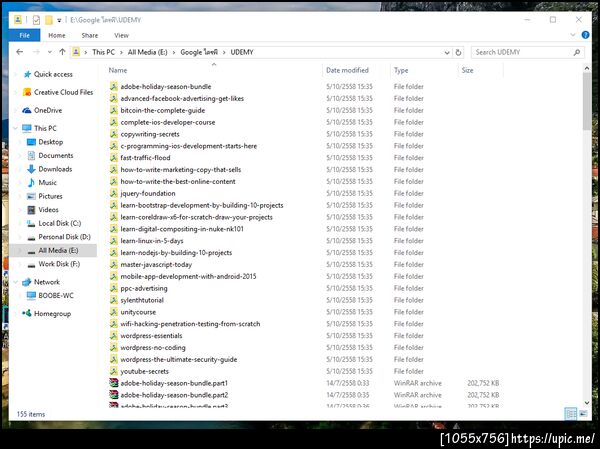Select OneDrive in the navigation pane
600x449 pixels.
[42, 110]
